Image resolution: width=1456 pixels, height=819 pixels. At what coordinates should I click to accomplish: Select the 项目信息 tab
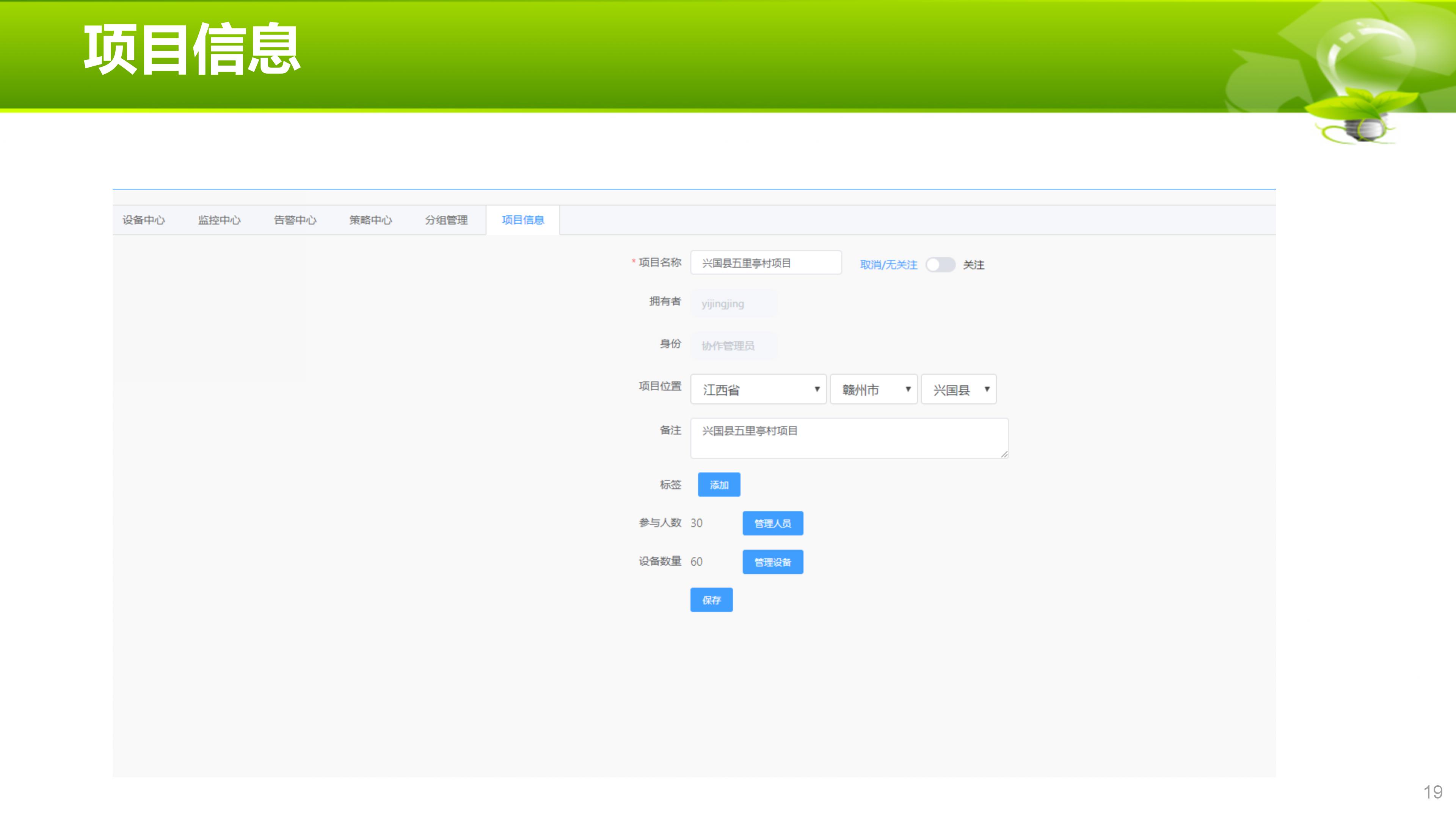[x=522, y=220]
